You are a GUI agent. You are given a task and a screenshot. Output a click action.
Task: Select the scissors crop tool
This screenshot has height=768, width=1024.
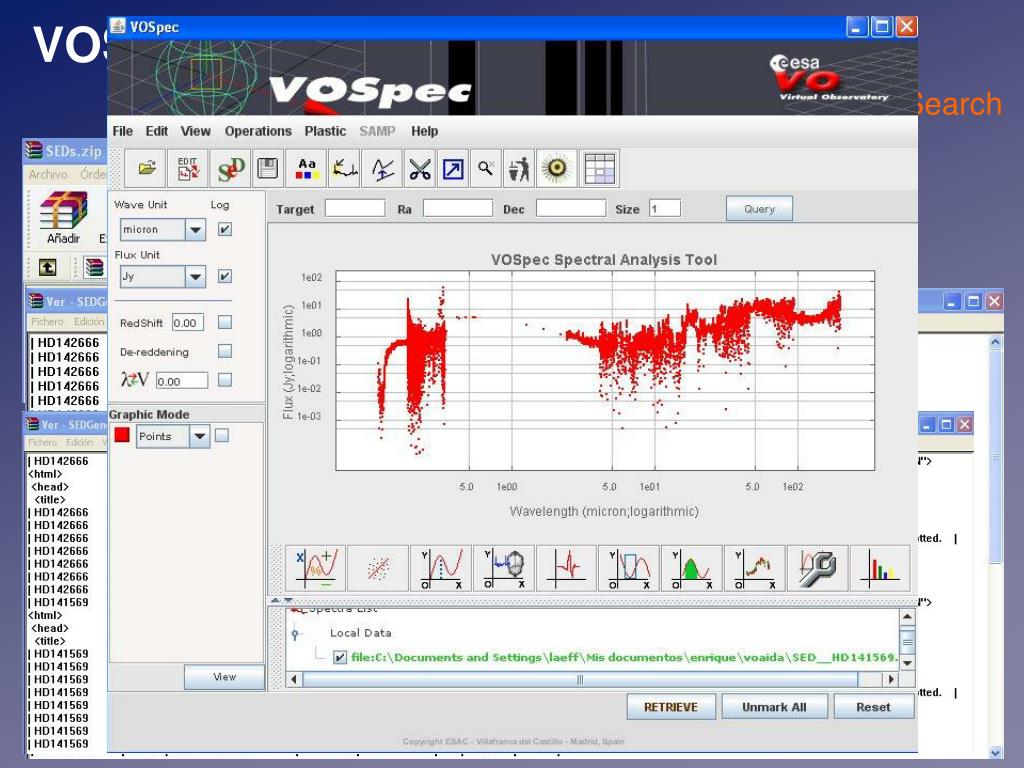[420, 168]
